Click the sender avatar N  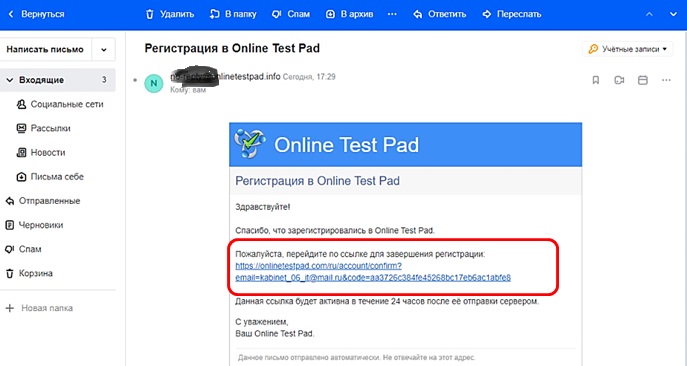pos(154,83)
